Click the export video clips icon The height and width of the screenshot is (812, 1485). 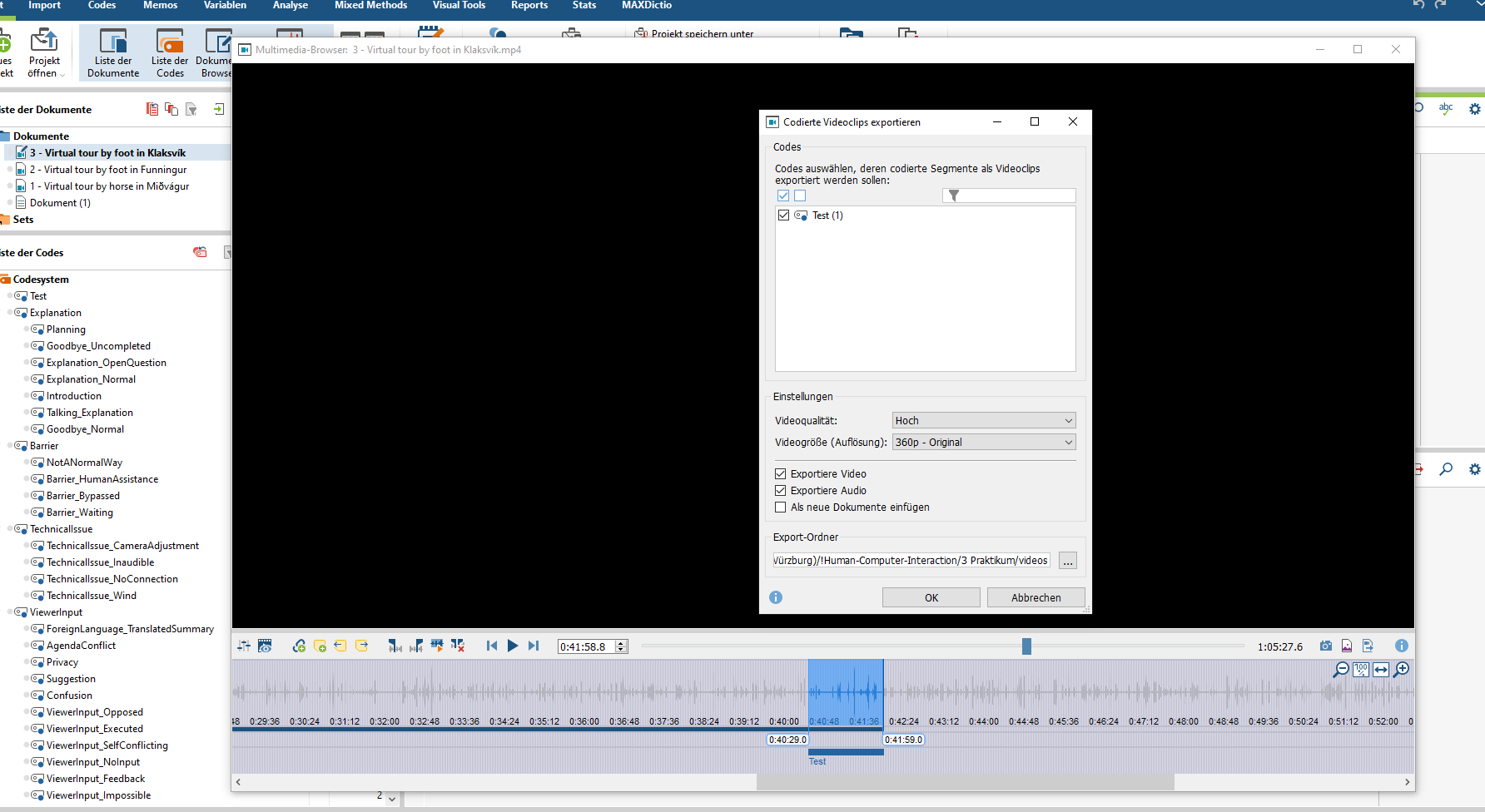tap(1368, 646)
